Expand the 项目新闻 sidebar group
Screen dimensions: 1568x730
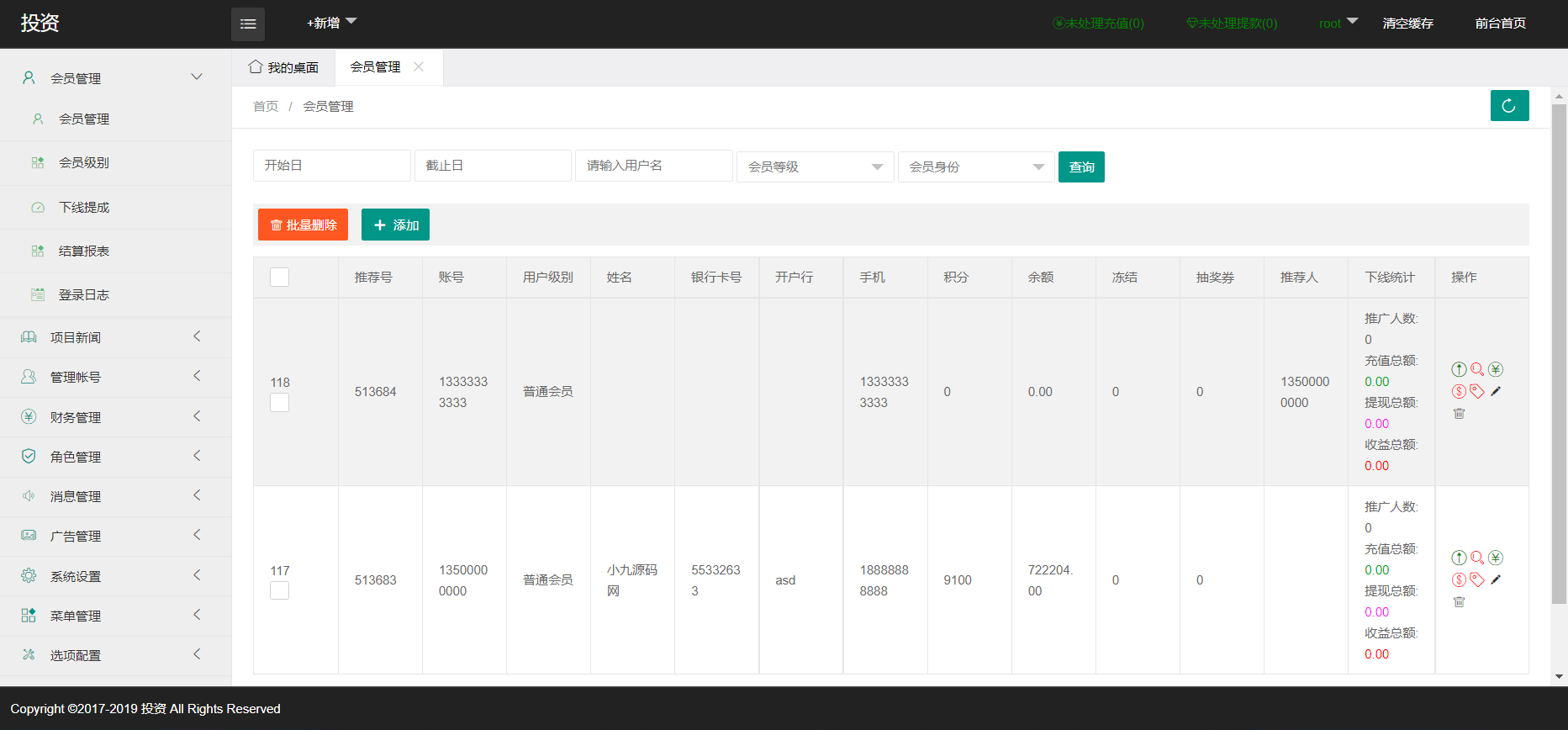coord(115,337)
